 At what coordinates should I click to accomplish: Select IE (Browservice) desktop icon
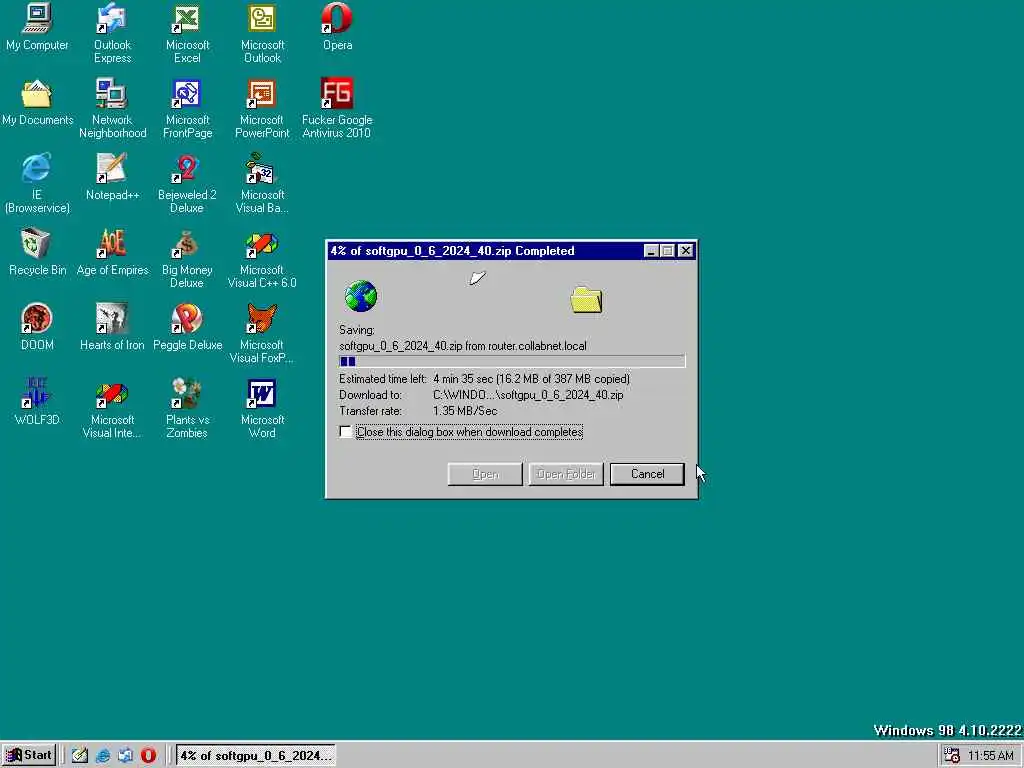(x=37, y=183)
